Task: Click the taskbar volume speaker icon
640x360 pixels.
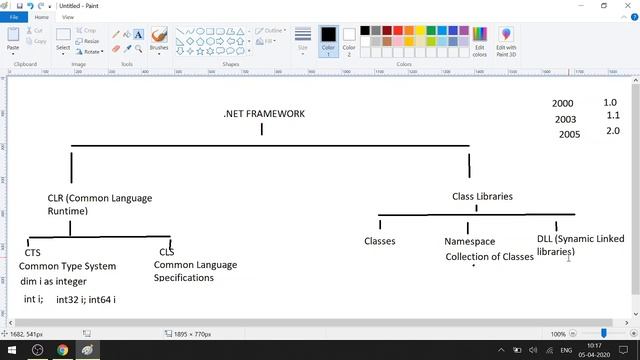Action: pos(533,350)
